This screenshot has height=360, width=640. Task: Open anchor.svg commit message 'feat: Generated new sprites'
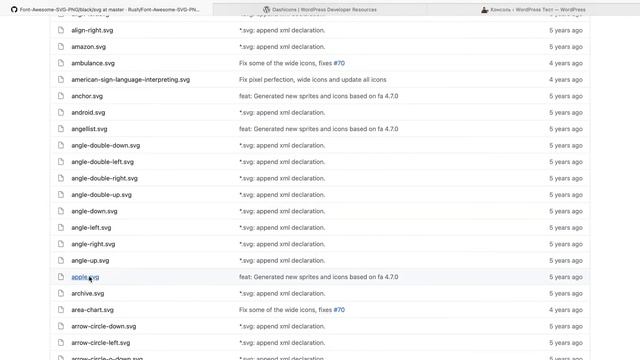(318, 96)
